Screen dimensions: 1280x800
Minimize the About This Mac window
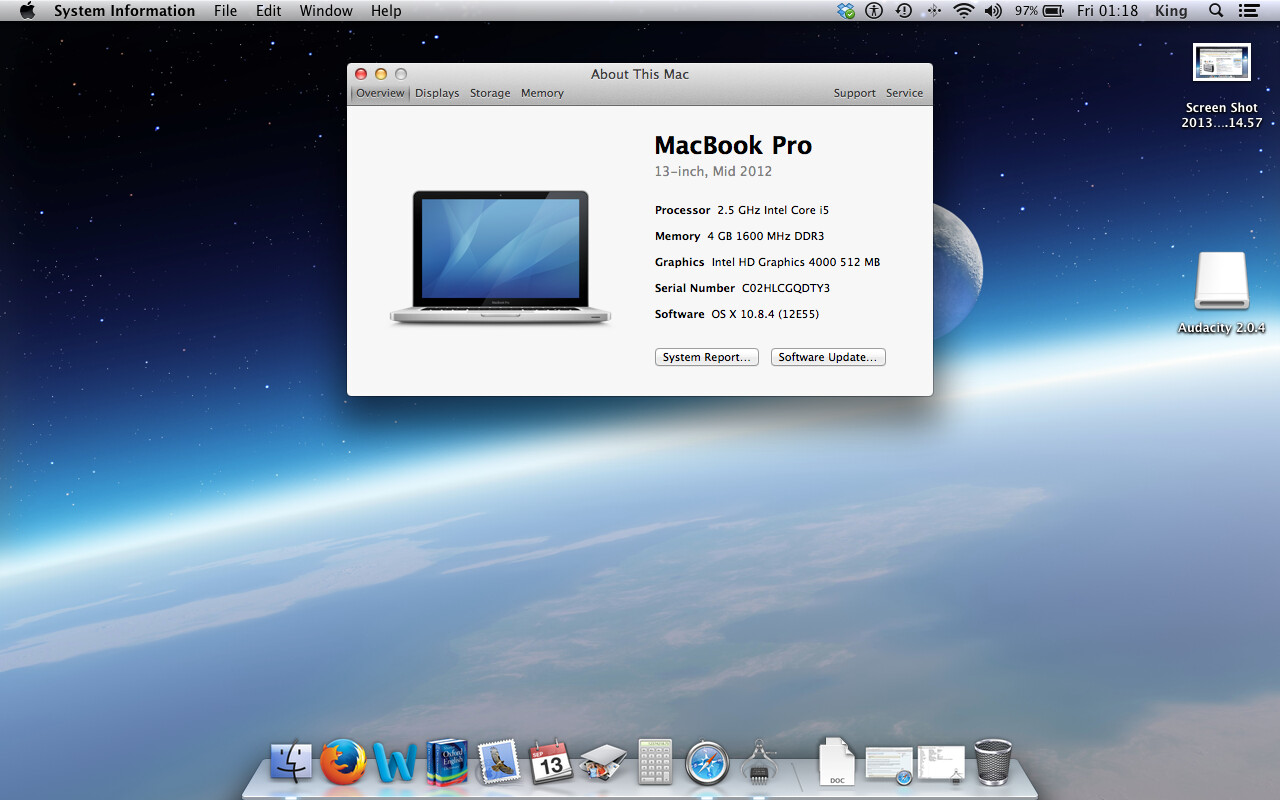[381, 74]
